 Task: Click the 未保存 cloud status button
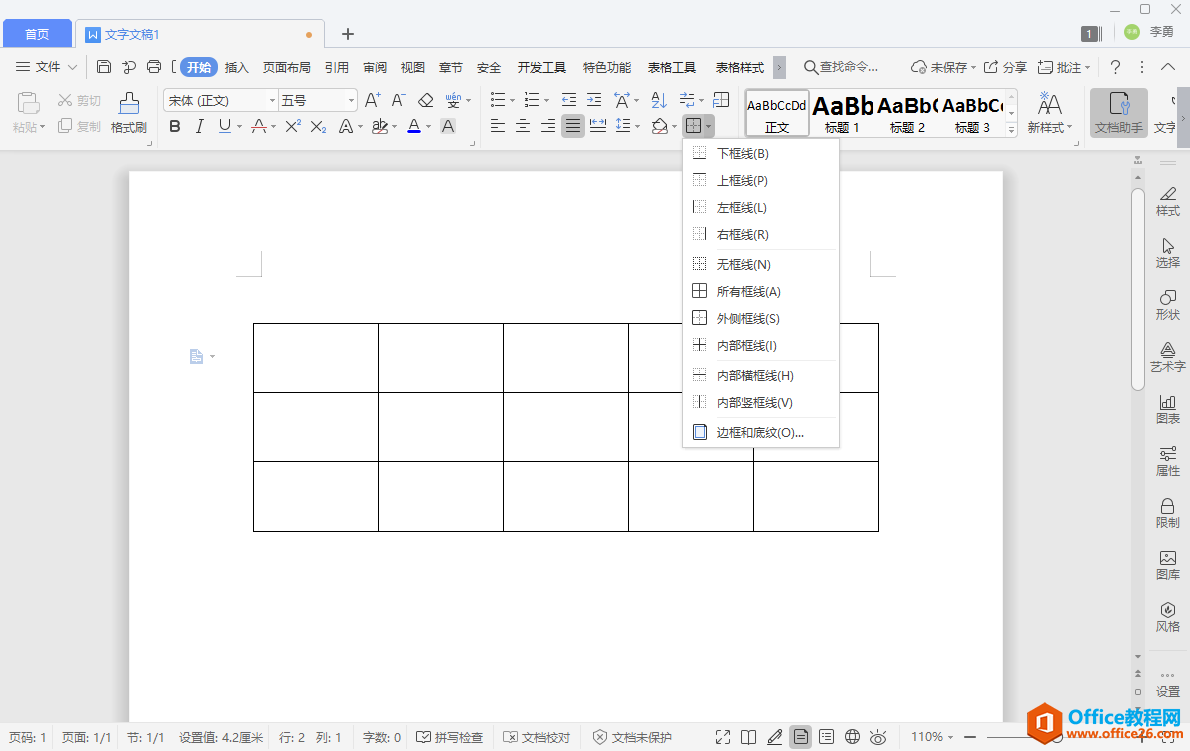pyautogui.click(x=943, y=68)
